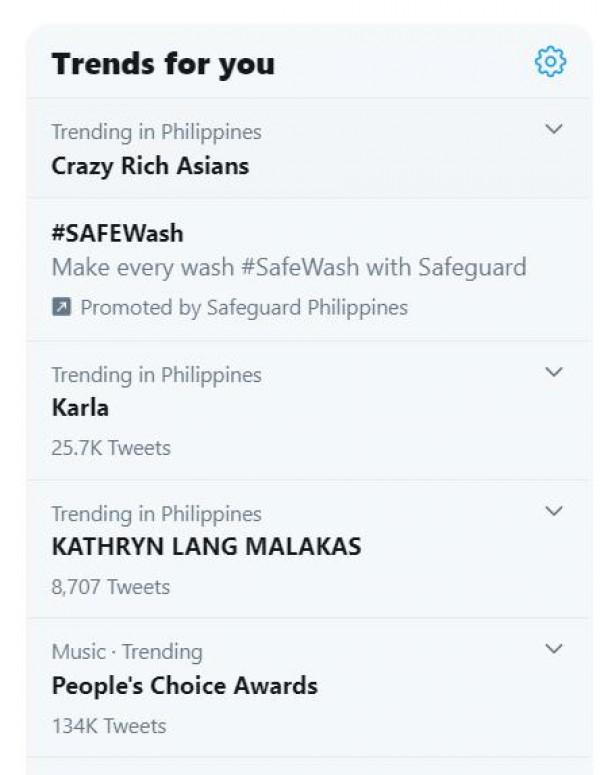Click 'Trending in Philippines' above Karla

(156, 375)
